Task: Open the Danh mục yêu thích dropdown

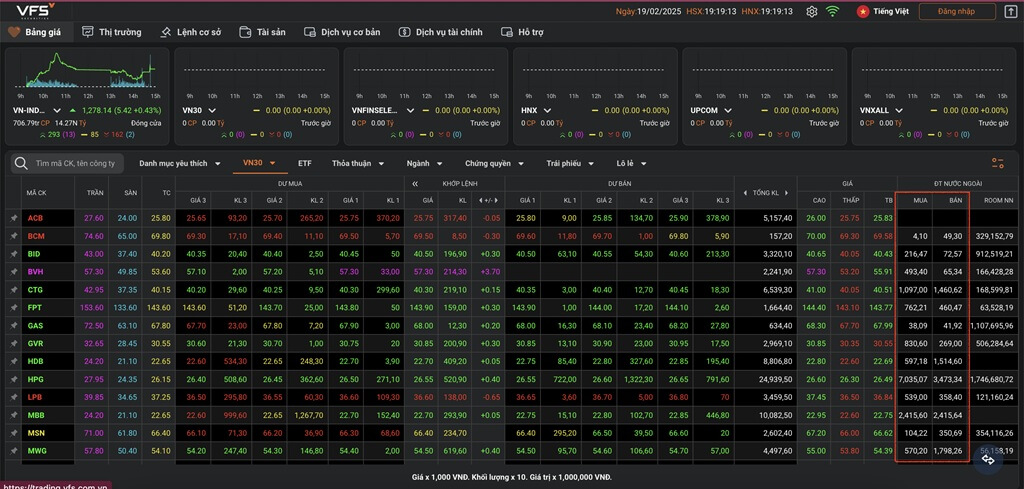Action: (180, 163)
